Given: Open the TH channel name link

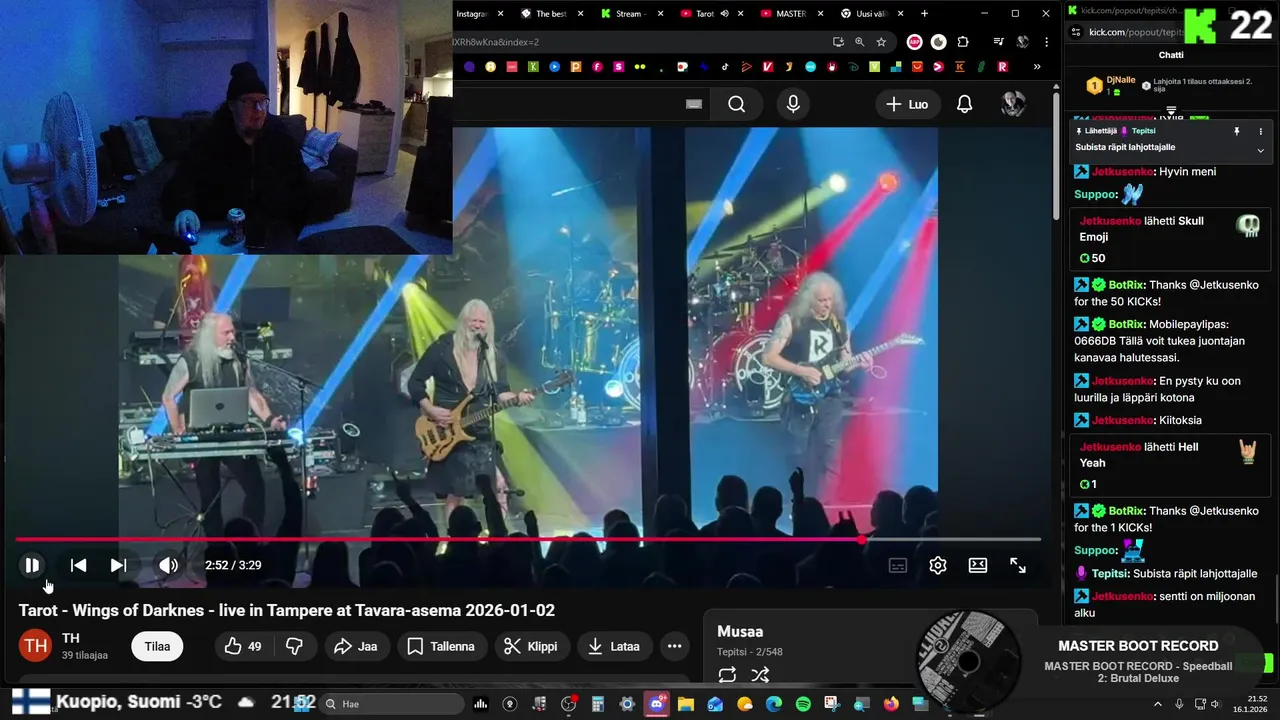Looking at the screenshot, I should [71, 638].
